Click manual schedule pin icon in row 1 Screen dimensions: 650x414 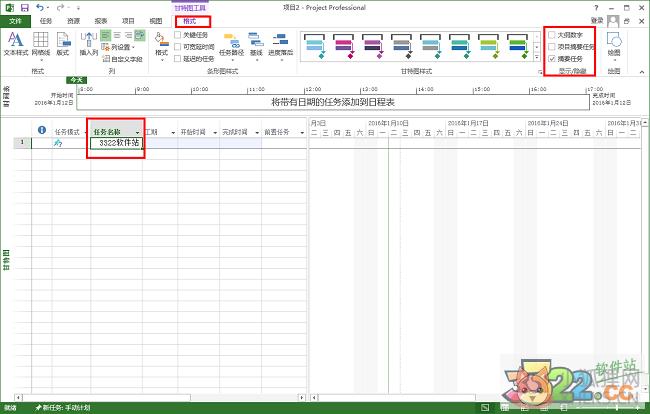[58, 143]
